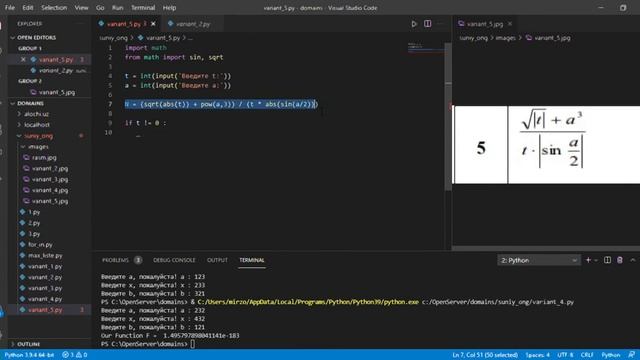Change the CRLF line ending setting
Image resolution: width=640 pixels, height=360 pixels.
pyautogui.click(x=587, y=355)
